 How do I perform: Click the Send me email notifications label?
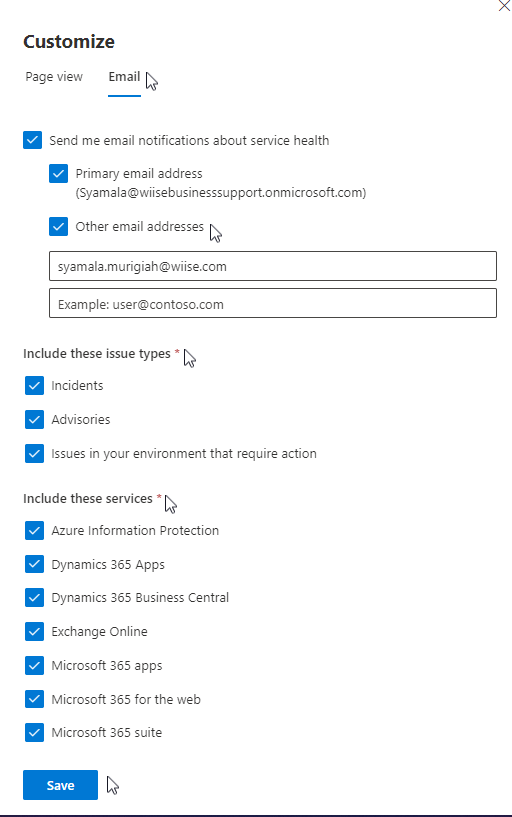tap(189, 140)
